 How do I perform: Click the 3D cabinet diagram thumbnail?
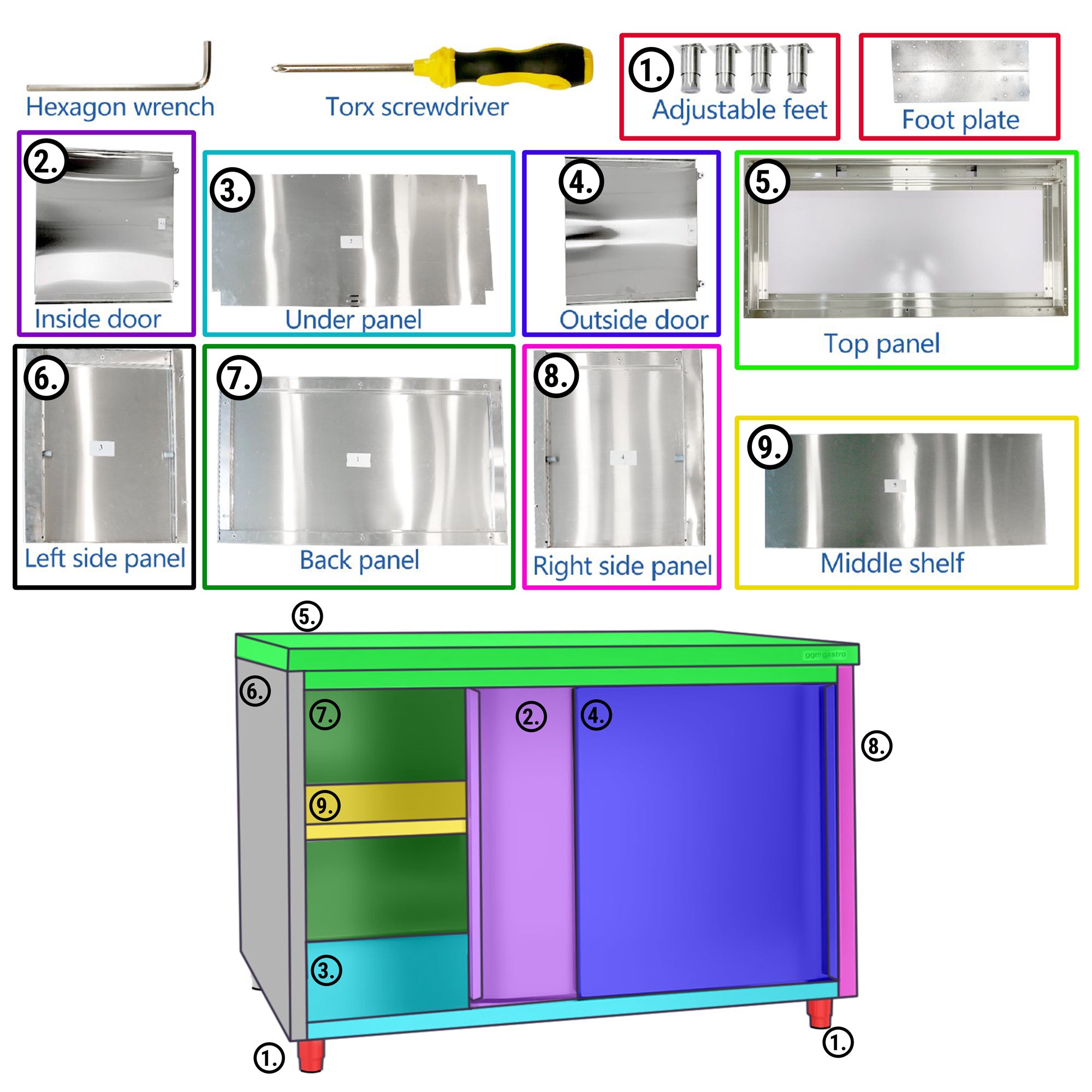click(547, 830)
